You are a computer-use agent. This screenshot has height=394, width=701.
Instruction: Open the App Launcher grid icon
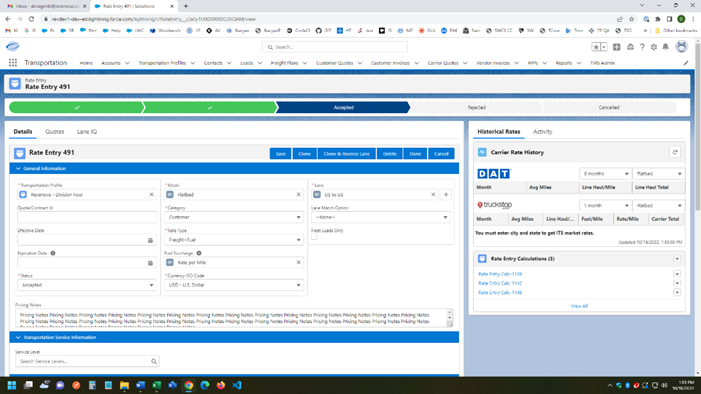(x=13, y=63)
